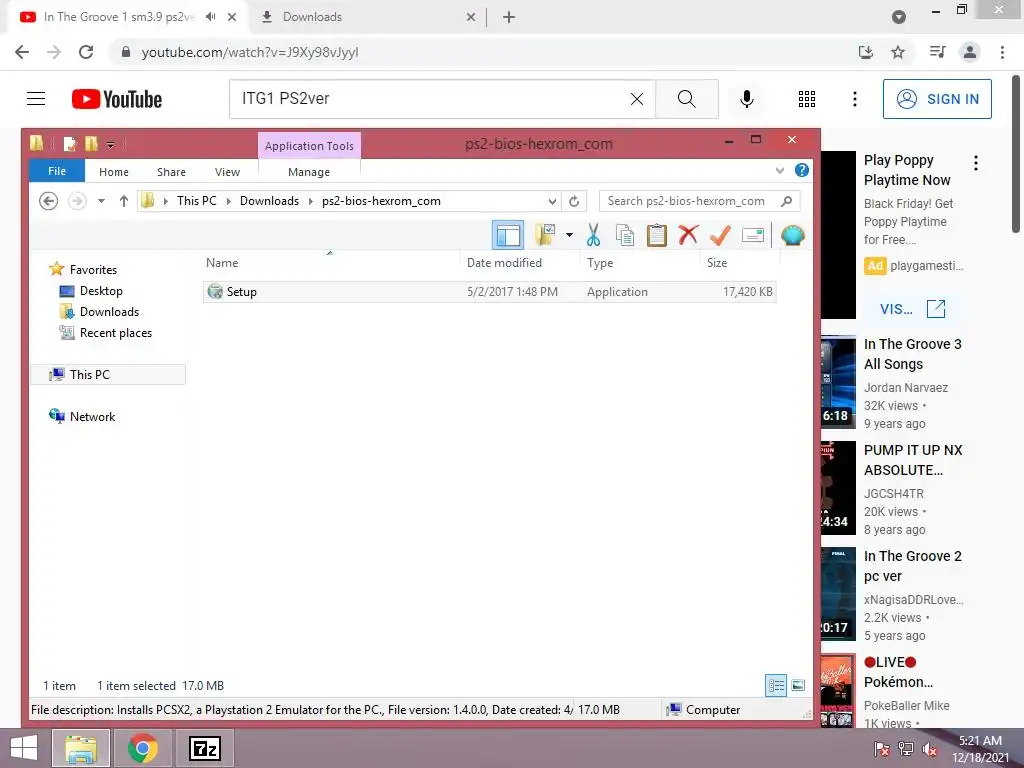This screenshot has width=1024, height=768.
Task: Click the YouTube SIGN IN button
Action: click(937, 99)
